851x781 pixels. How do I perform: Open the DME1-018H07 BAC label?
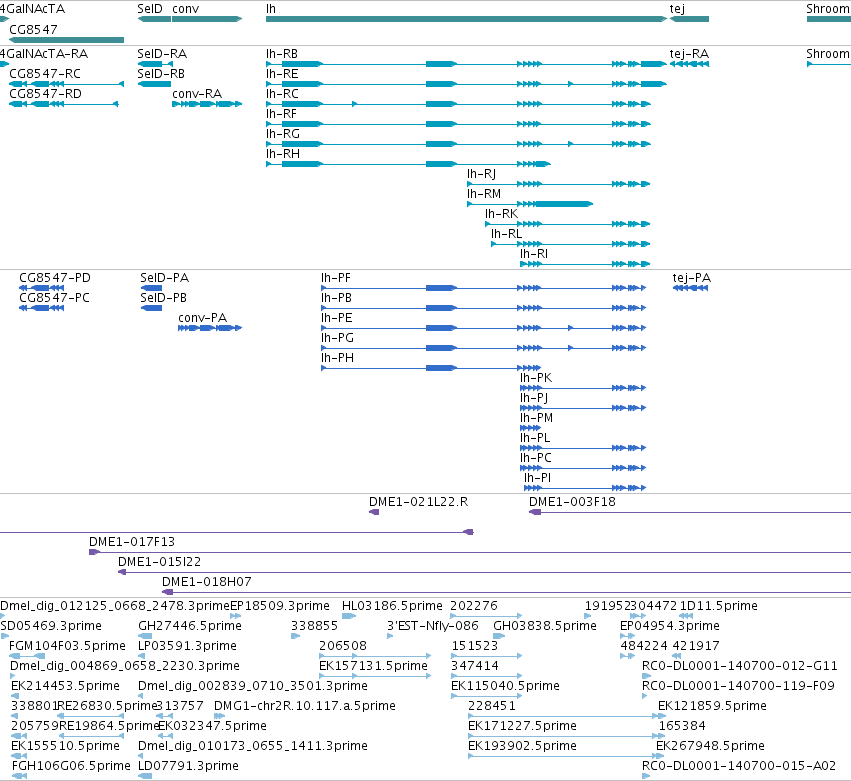click(x=207, y=582)
